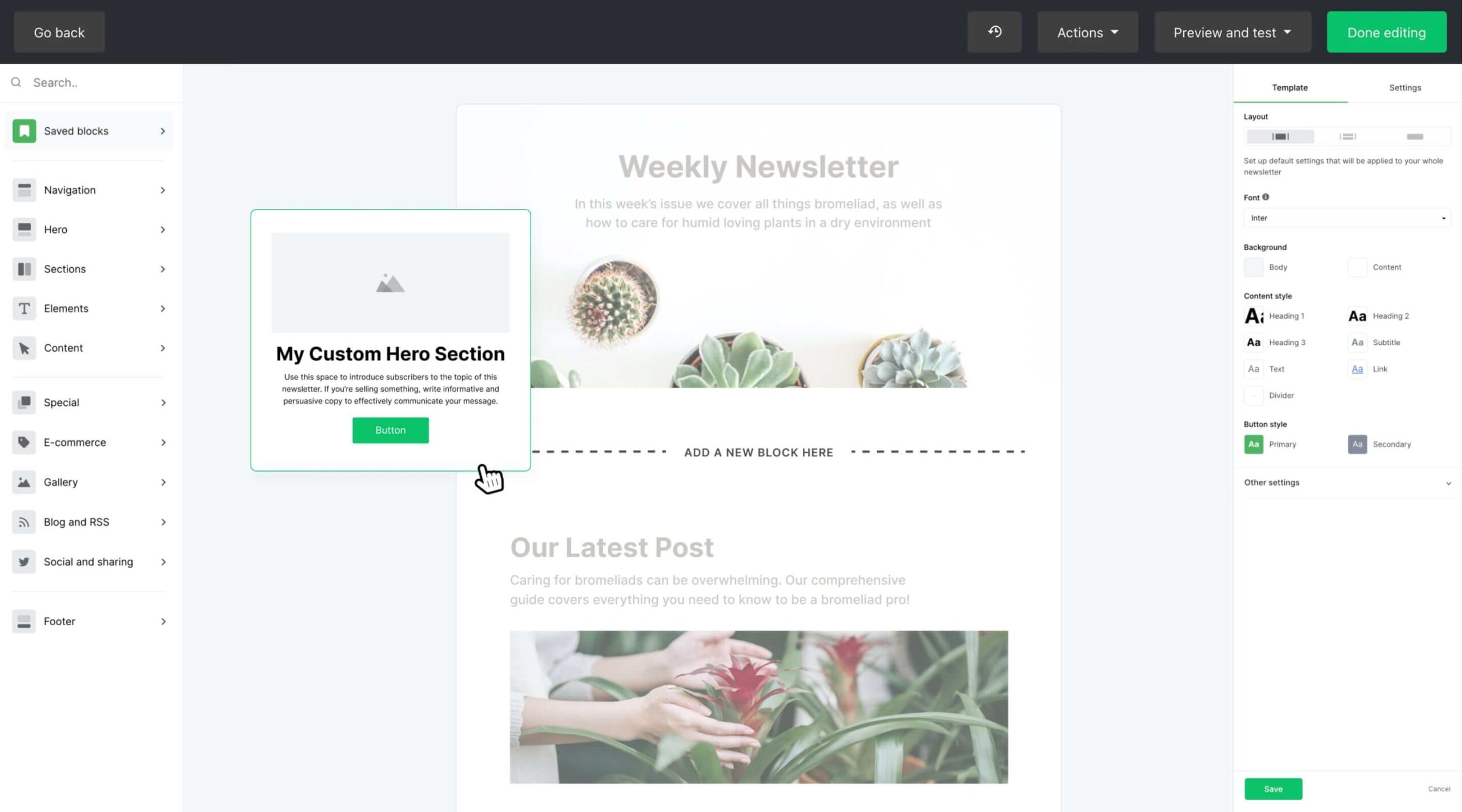The width and height of the screenshot is (1462, 812).
Task: Click the Template tab in right panel
Action: (1290, 87)
